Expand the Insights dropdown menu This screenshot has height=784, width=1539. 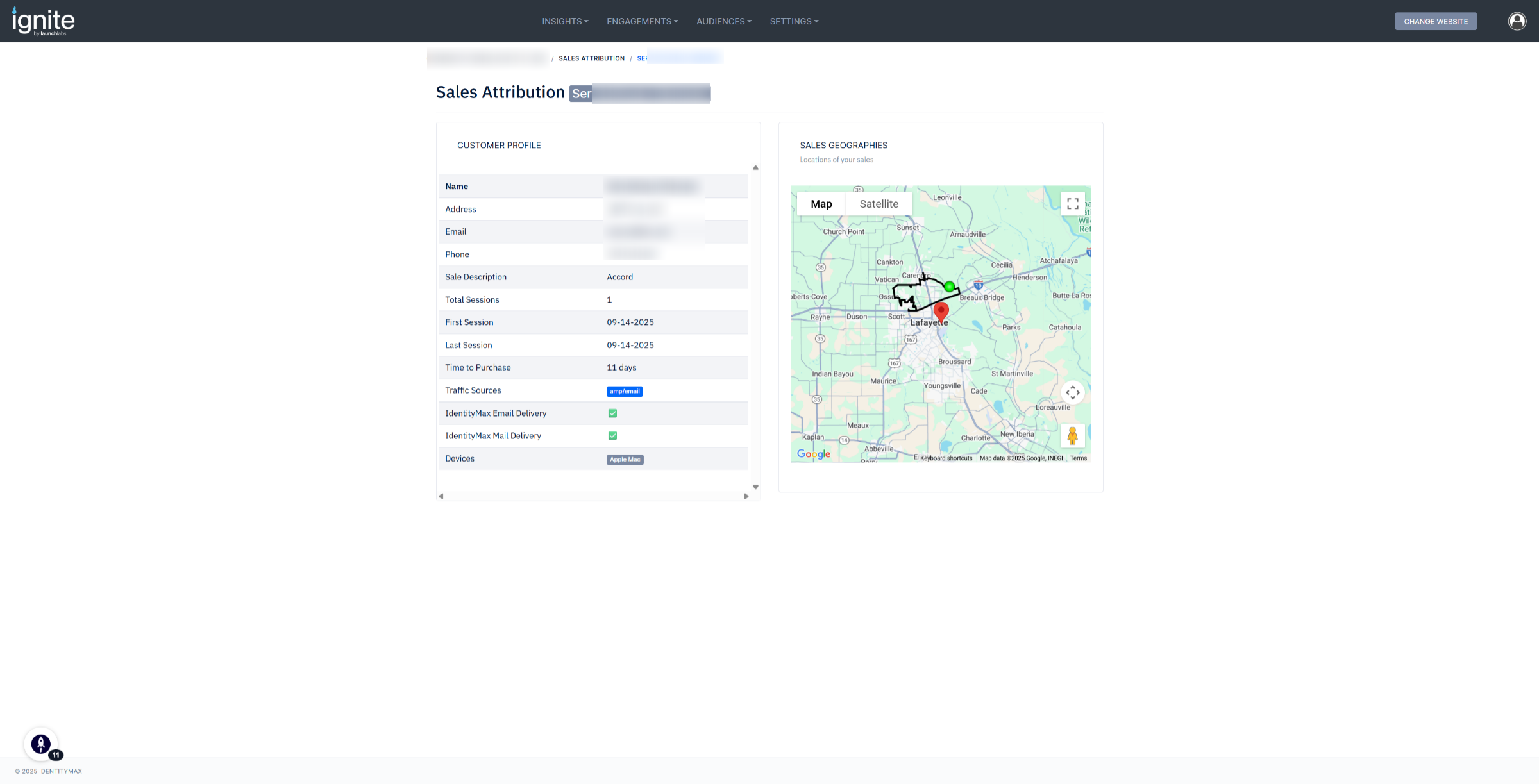[565, 21]
